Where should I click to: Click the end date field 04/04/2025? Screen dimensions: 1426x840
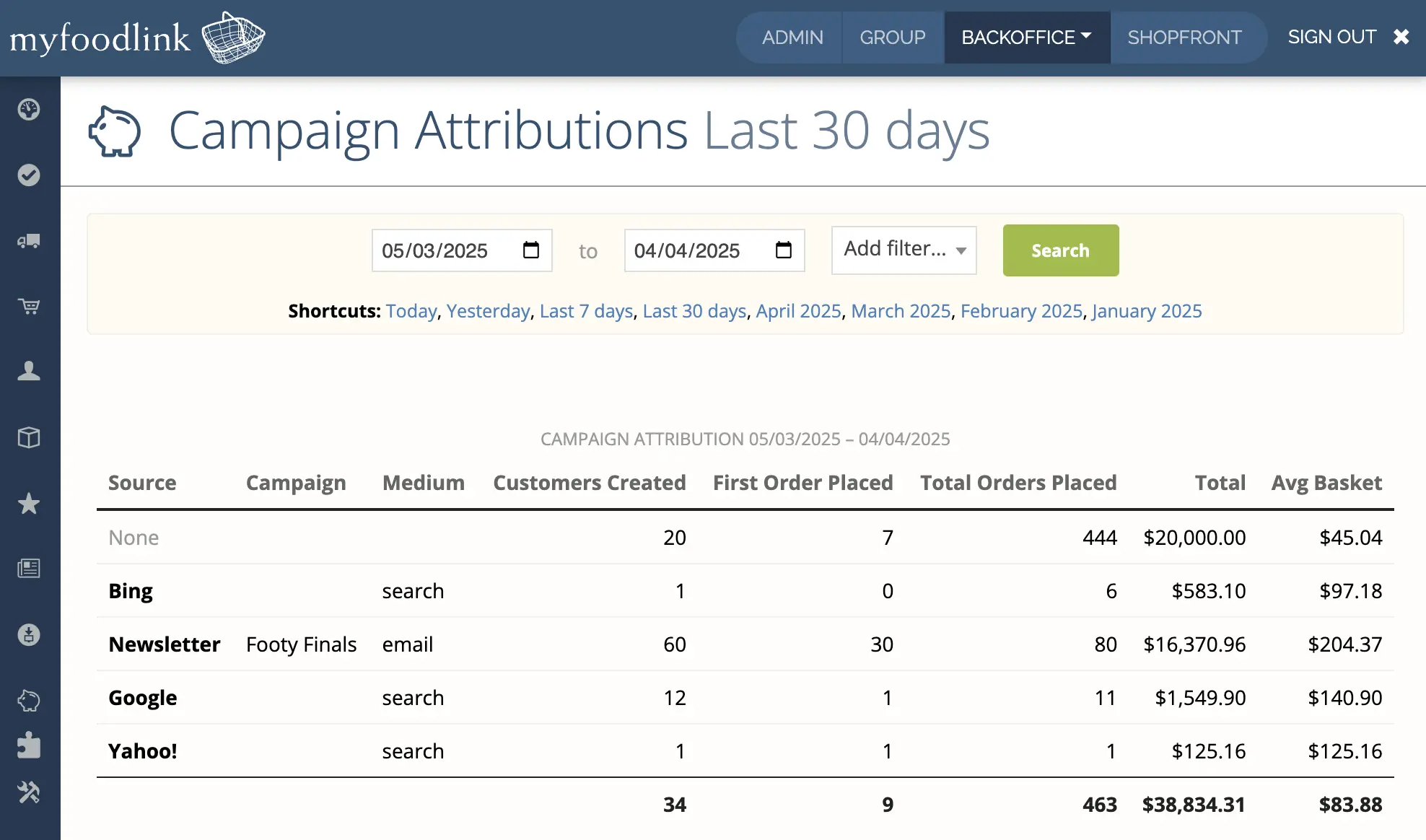coord(714,250)
